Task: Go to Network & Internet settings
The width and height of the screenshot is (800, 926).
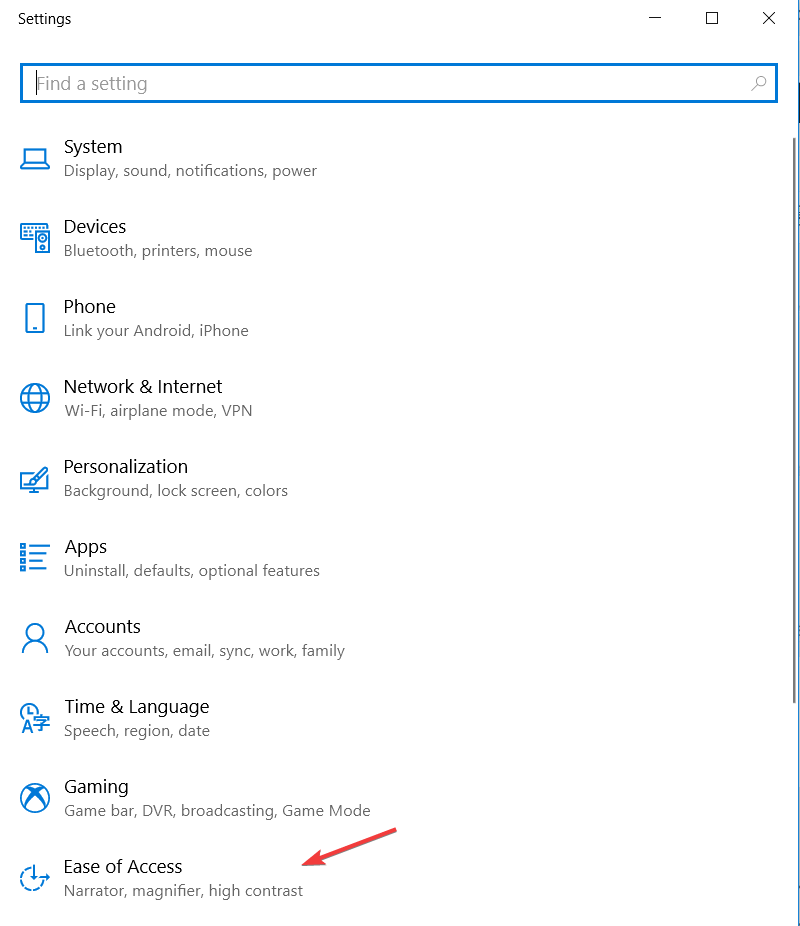Action: 142,386
